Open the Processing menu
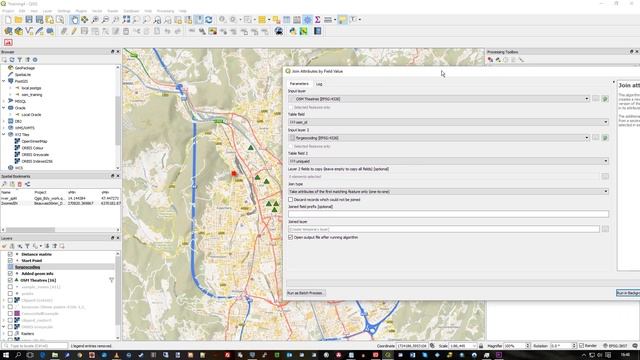 pyautogui.click(x=165, y=11)
